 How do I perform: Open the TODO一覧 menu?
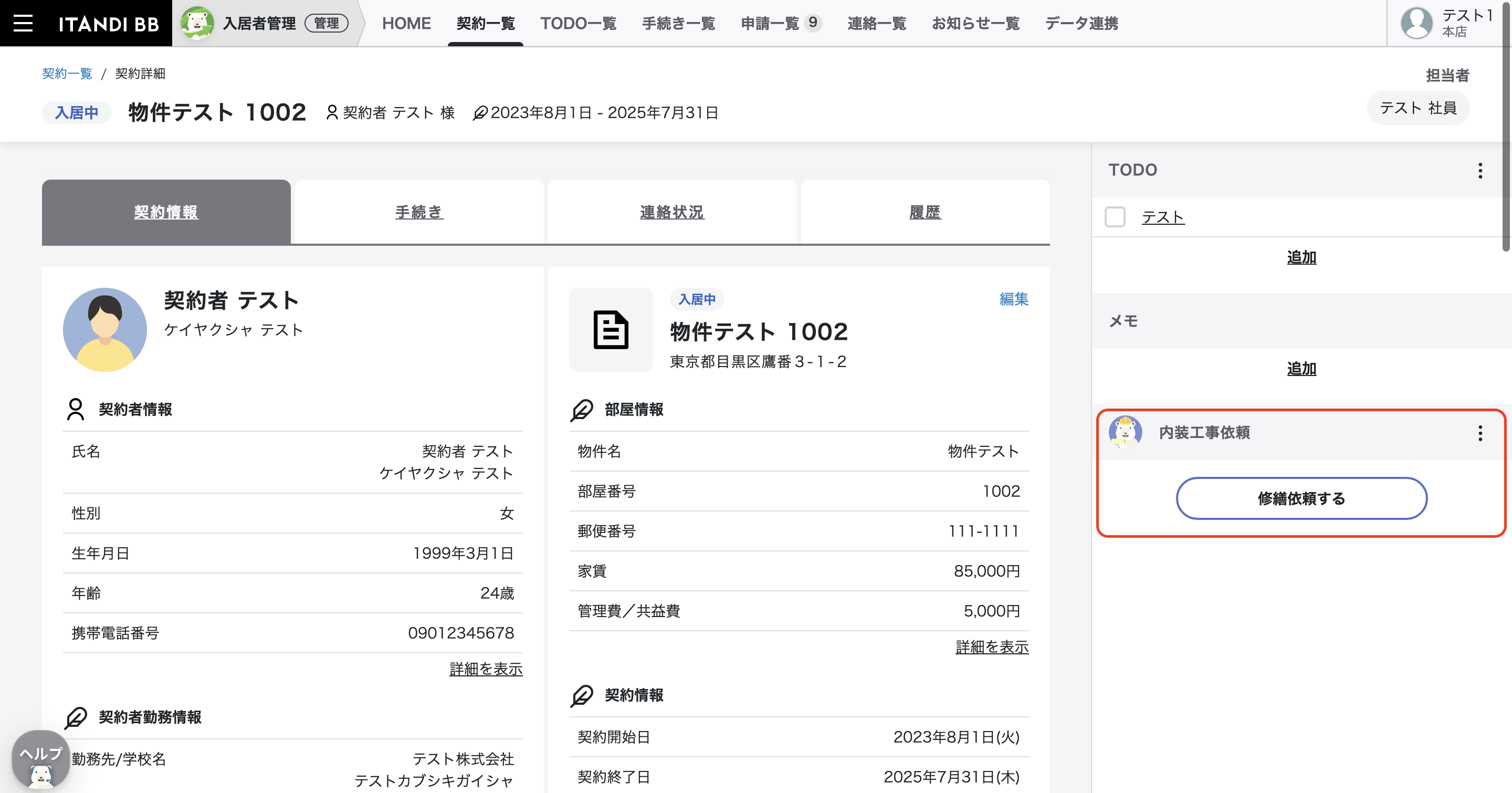tap(578, 24)
